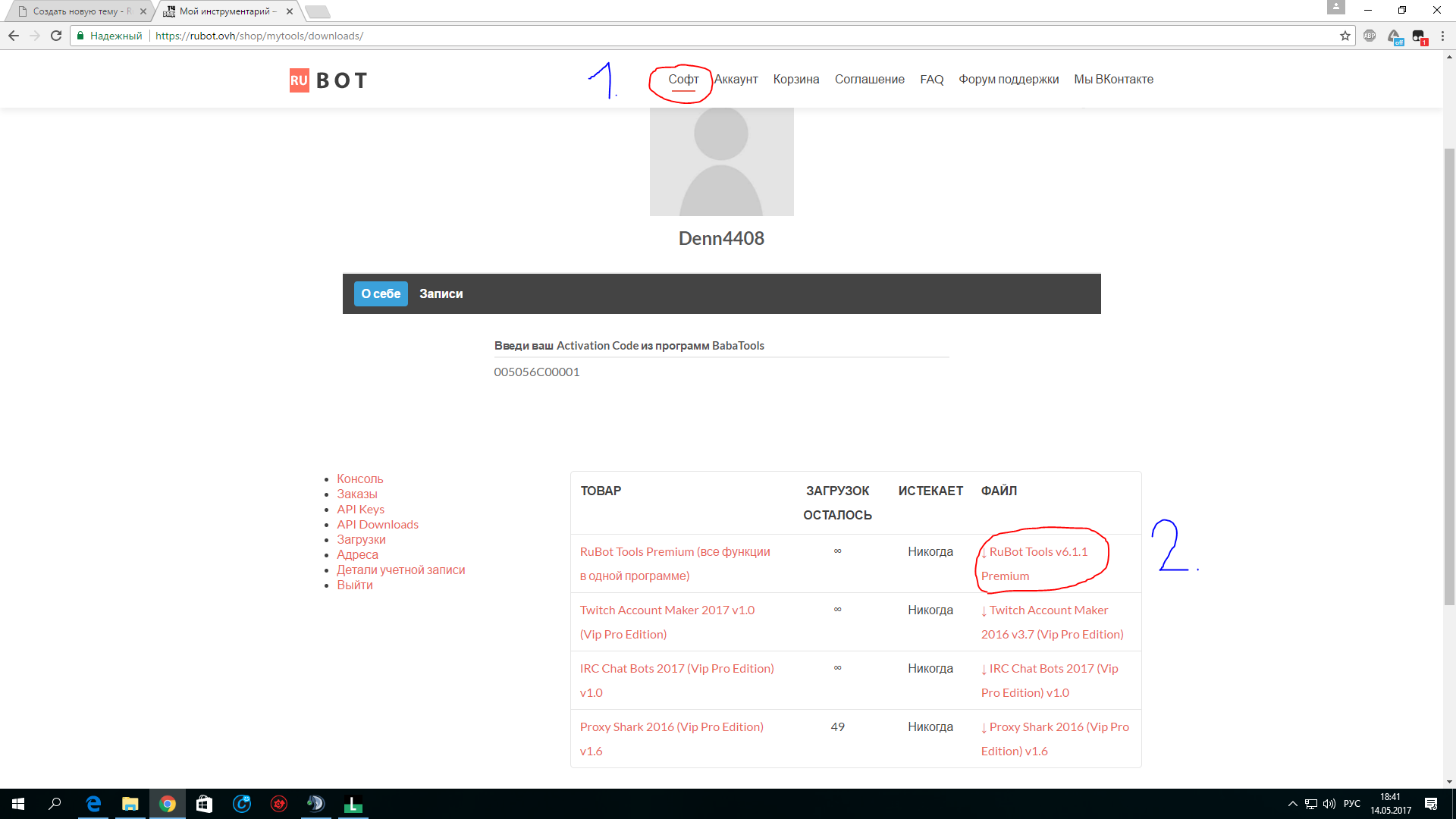Image resolution: width=1456 pixels, height=819 pixels.
Task: Click the RuBot logo
Action: [x=328, y=80]
